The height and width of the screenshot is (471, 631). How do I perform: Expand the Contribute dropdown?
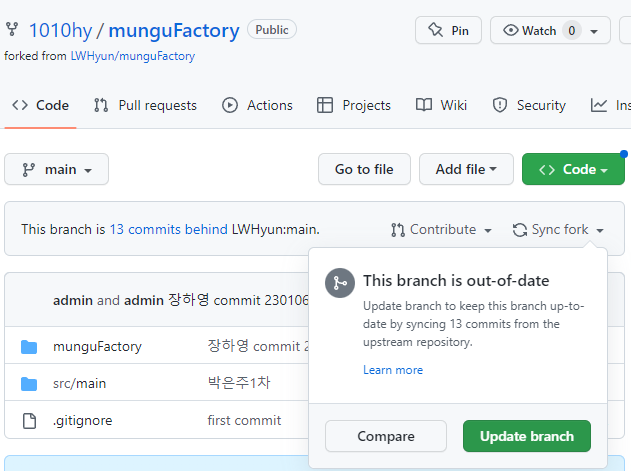pos(441,229)
